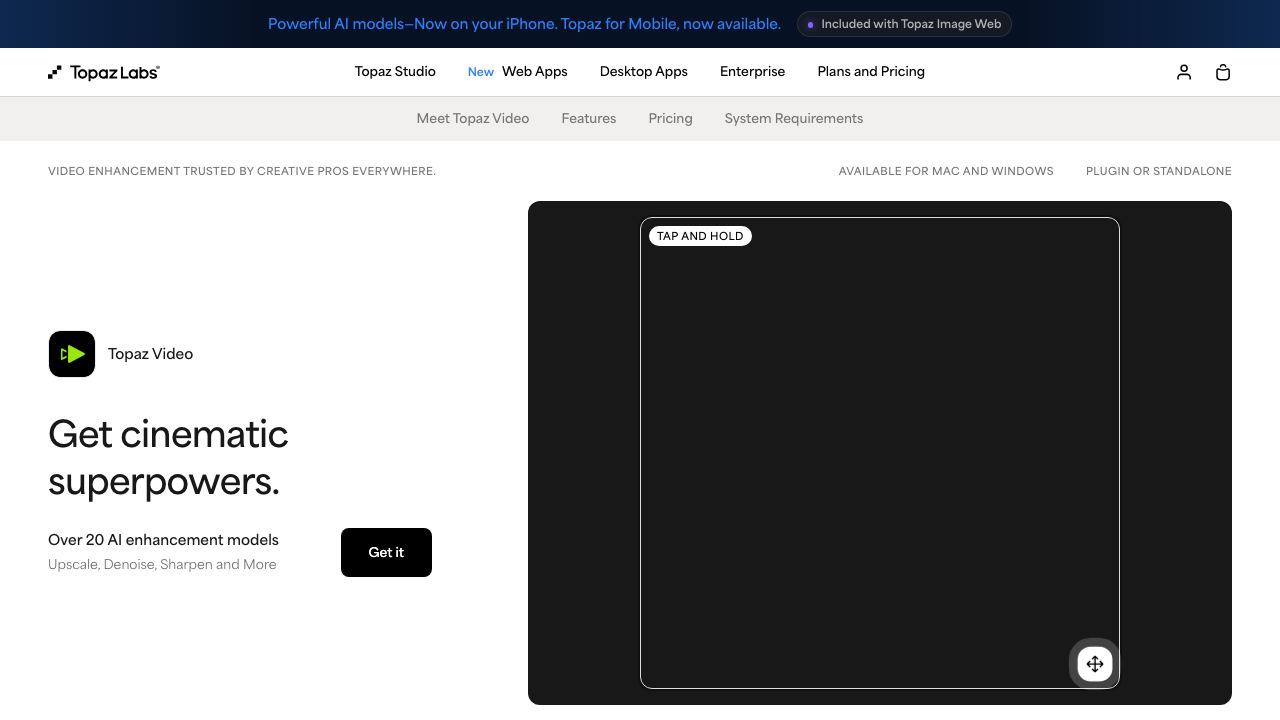Click the TAP AND HOLD label

pos(700,236)
